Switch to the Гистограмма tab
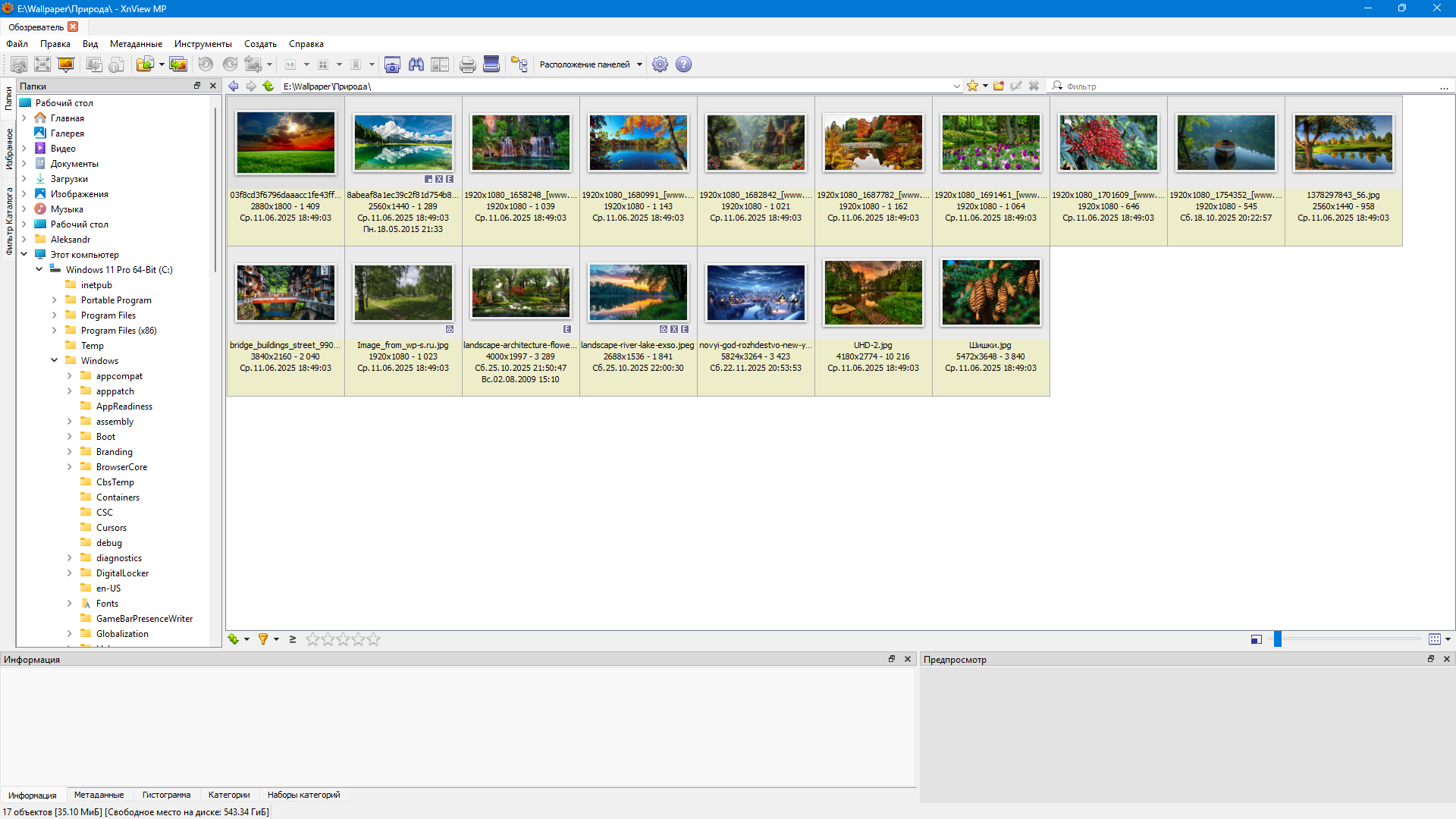The height and width of the screenshot is (819, 1456). pos(166,795)
